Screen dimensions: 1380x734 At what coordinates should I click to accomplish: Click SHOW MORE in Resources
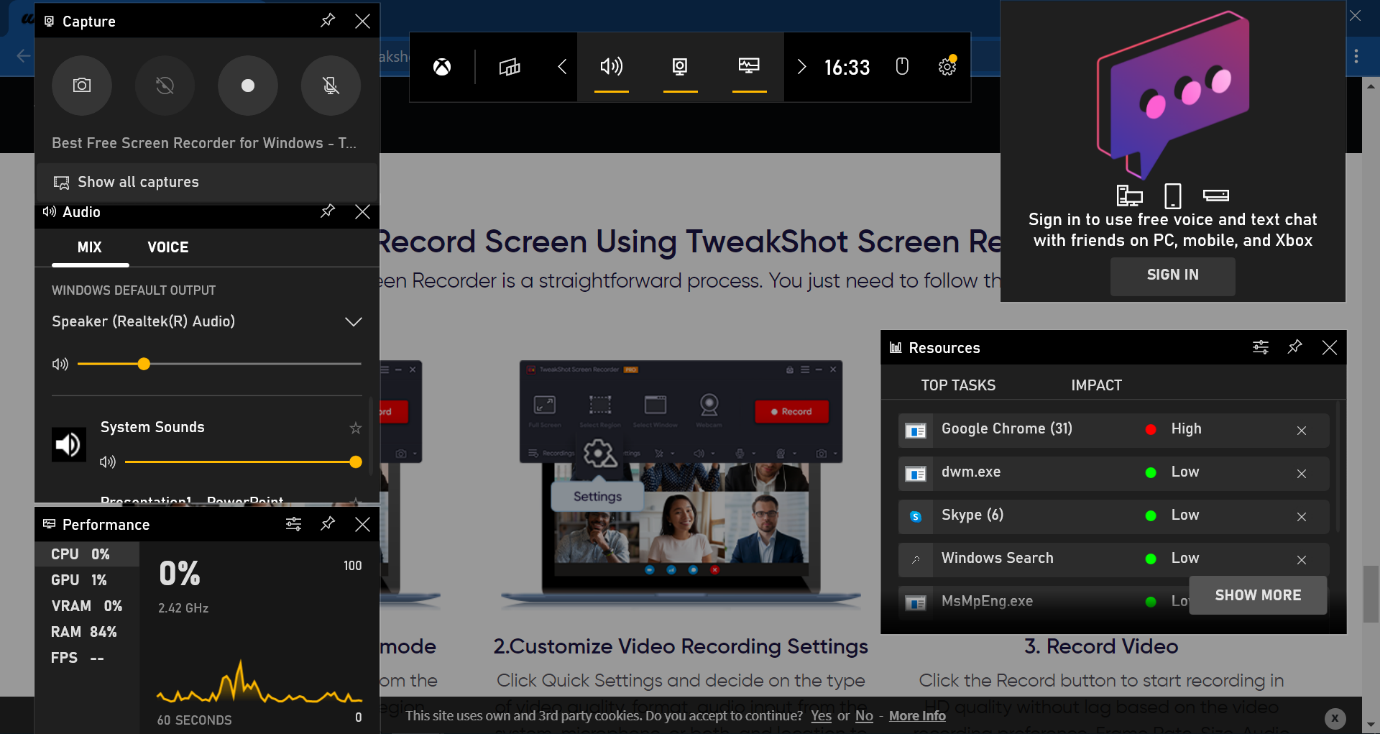(1258, 595)
